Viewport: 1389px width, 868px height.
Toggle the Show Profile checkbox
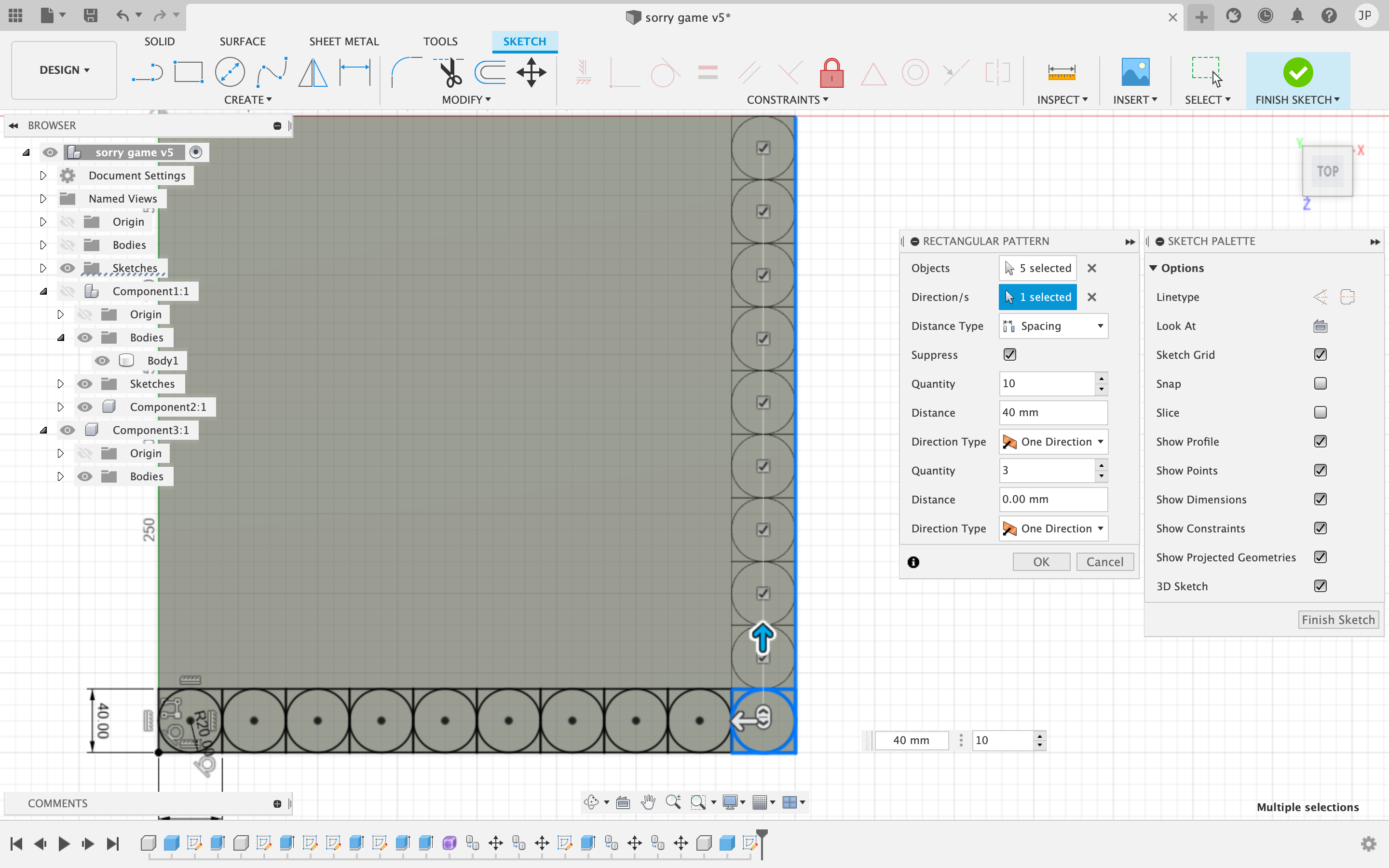tap(1320, 441)
